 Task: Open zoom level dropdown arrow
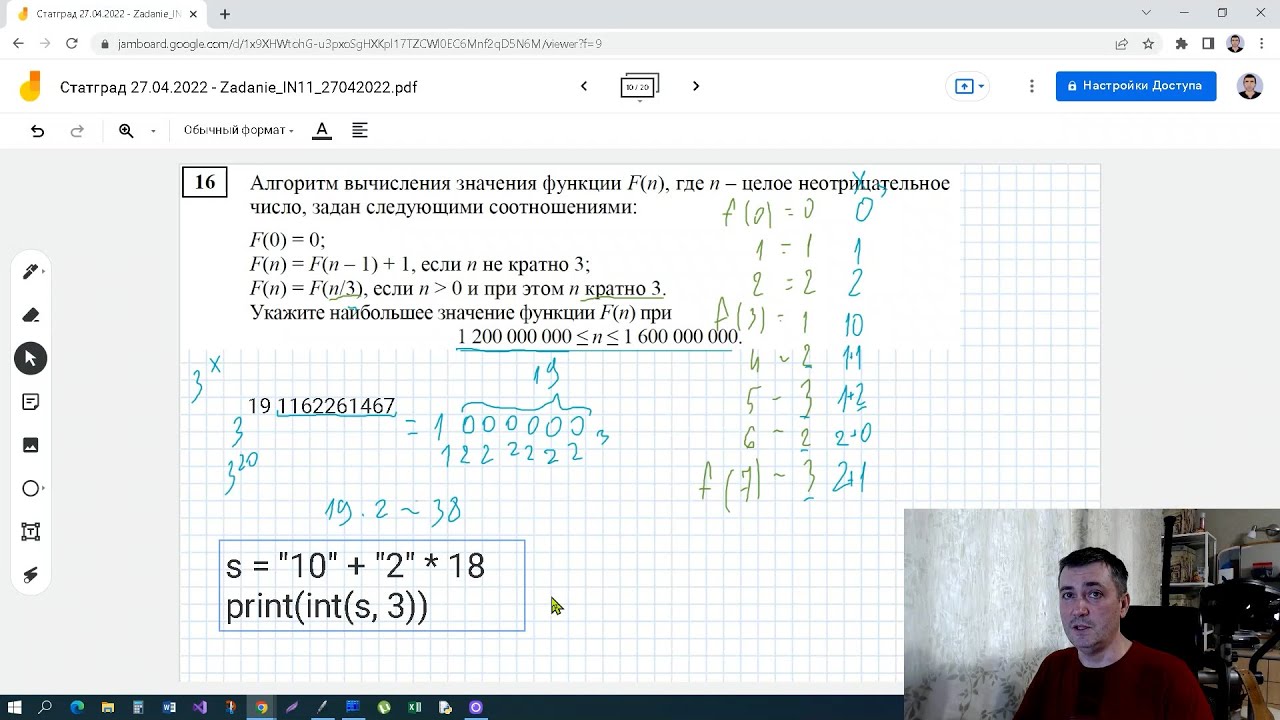pos(153,131)
